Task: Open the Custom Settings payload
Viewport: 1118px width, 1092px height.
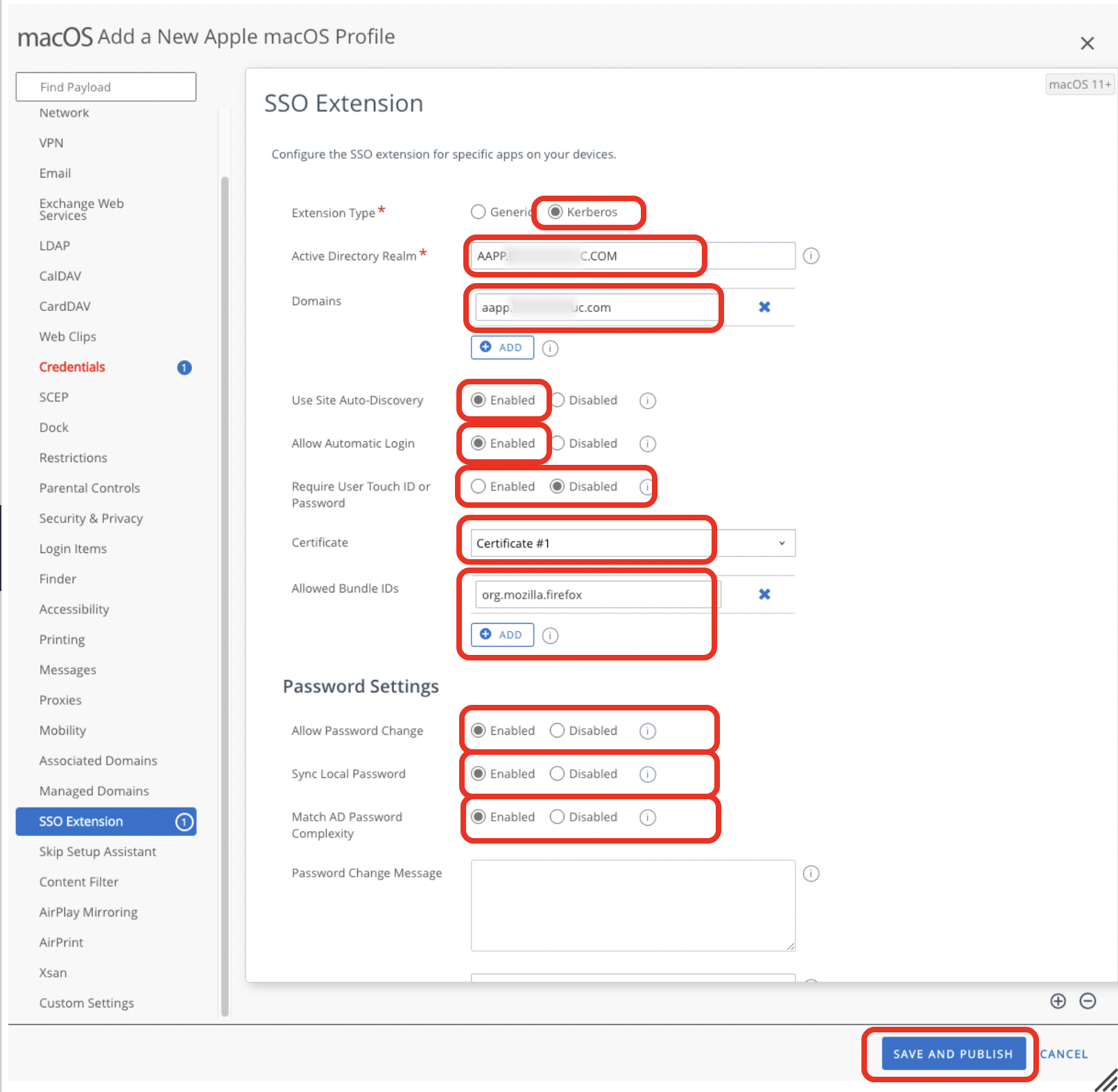Action: 87,1003
